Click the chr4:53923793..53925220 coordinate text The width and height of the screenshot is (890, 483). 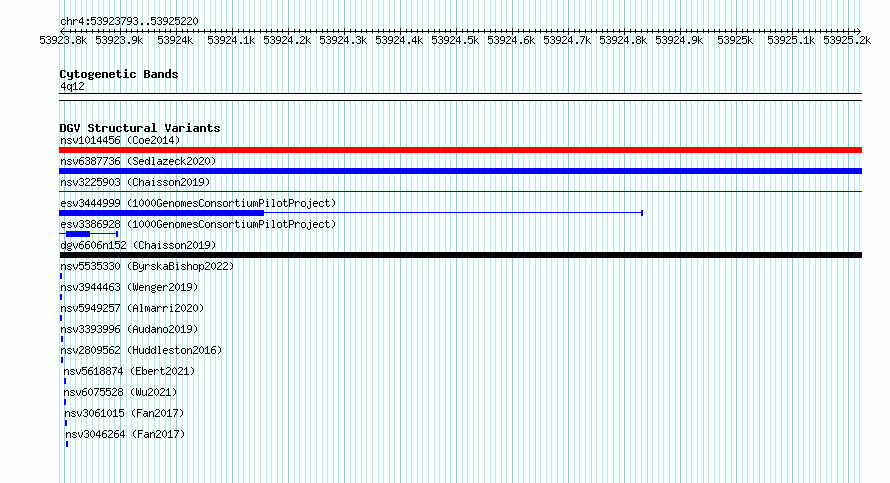click(129, 21)
